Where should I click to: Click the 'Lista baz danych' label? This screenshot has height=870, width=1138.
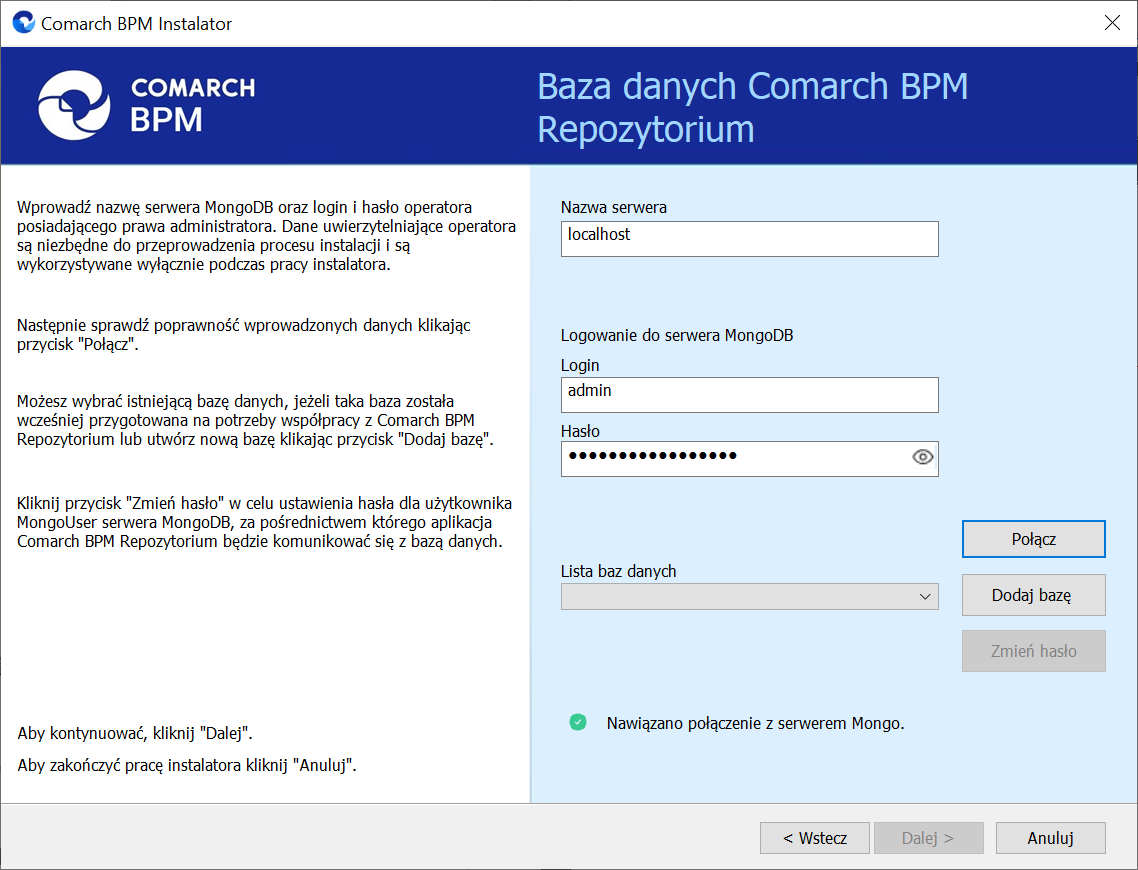pos(618,571)
